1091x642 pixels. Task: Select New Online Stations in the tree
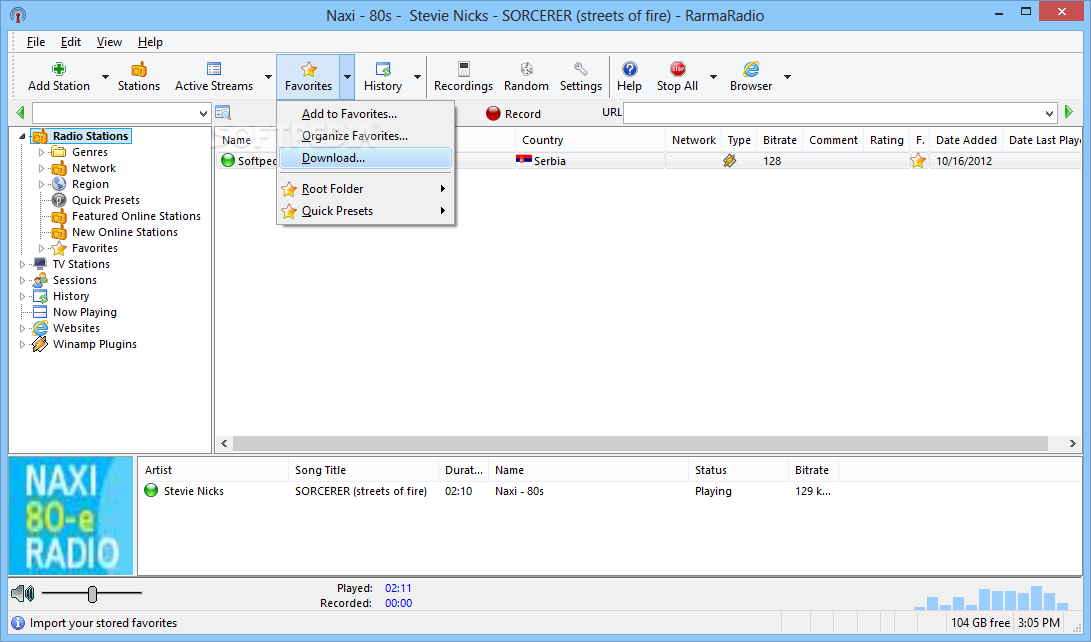pos(125,232)
